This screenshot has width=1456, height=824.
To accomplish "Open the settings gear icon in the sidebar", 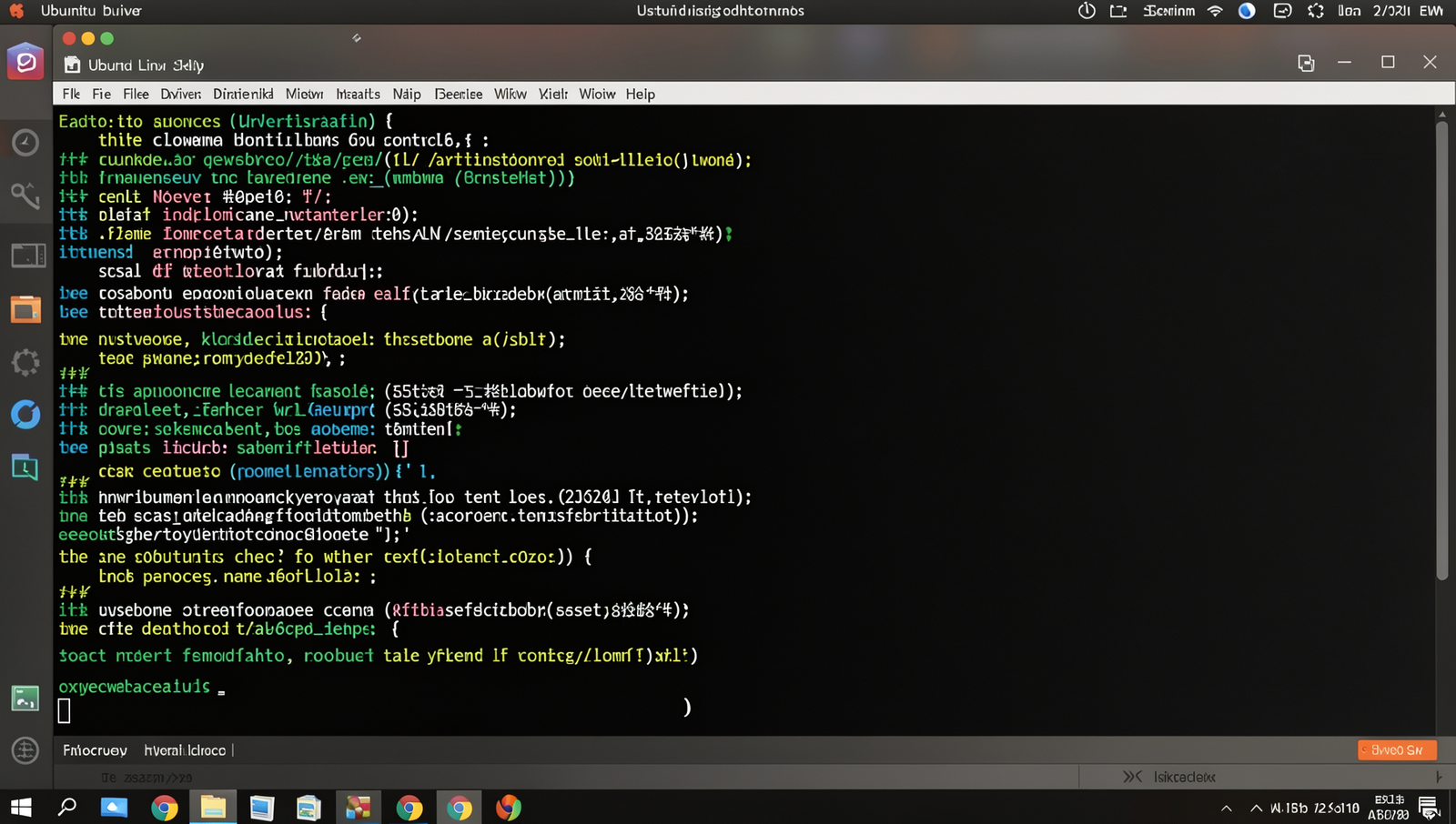I will 25,362.
